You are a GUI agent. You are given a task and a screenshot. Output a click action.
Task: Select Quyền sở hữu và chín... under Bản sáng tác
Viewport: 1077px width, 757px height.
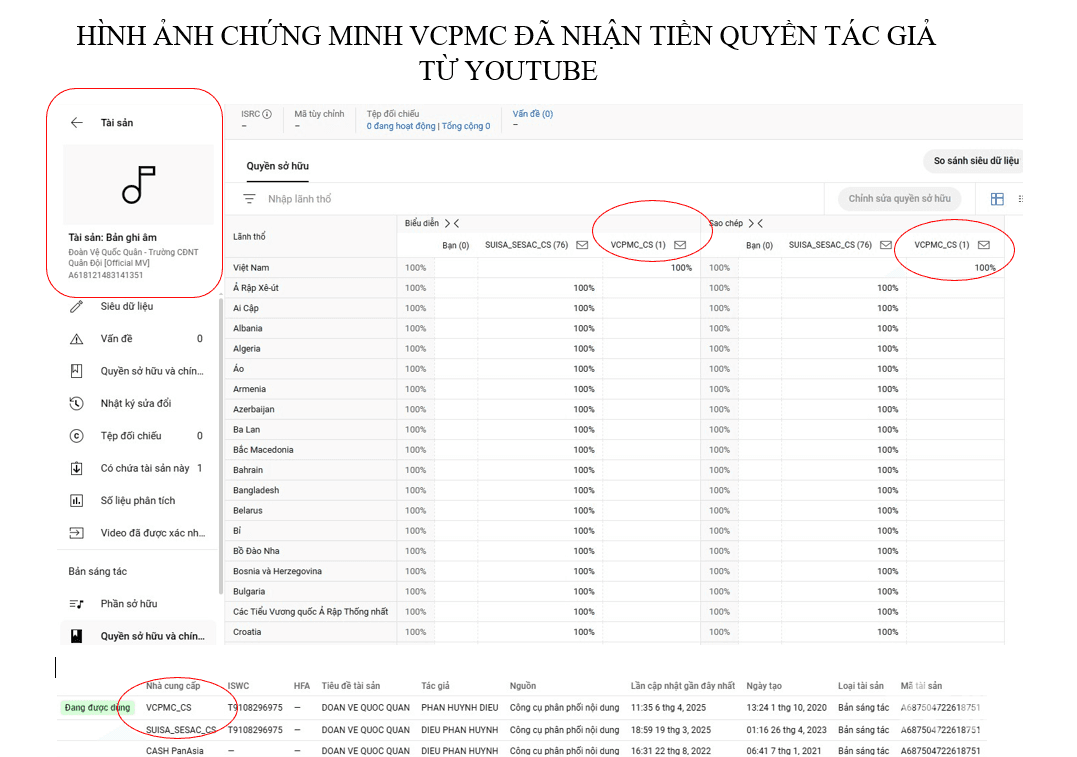[x=152, y=636]
